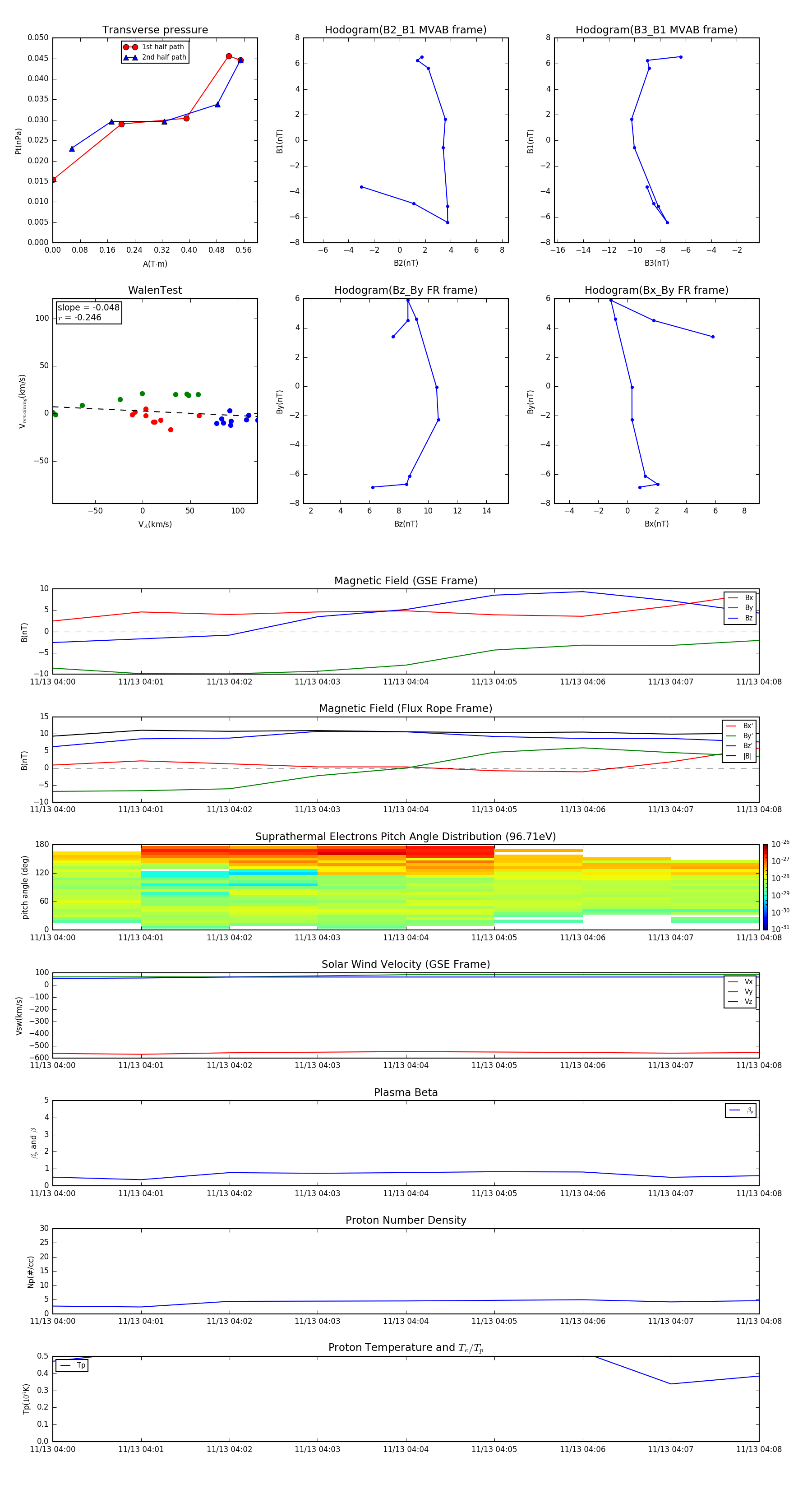Click the 'Proton Number Density' title
Viewport: 812px width, 1489px height.
tap(406, 1220)
